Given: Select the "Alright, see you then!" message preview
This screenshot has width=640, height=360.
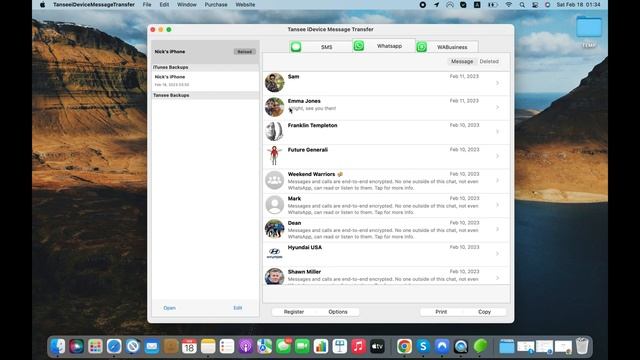Looking at the screenshot, I should pos(312,109).
